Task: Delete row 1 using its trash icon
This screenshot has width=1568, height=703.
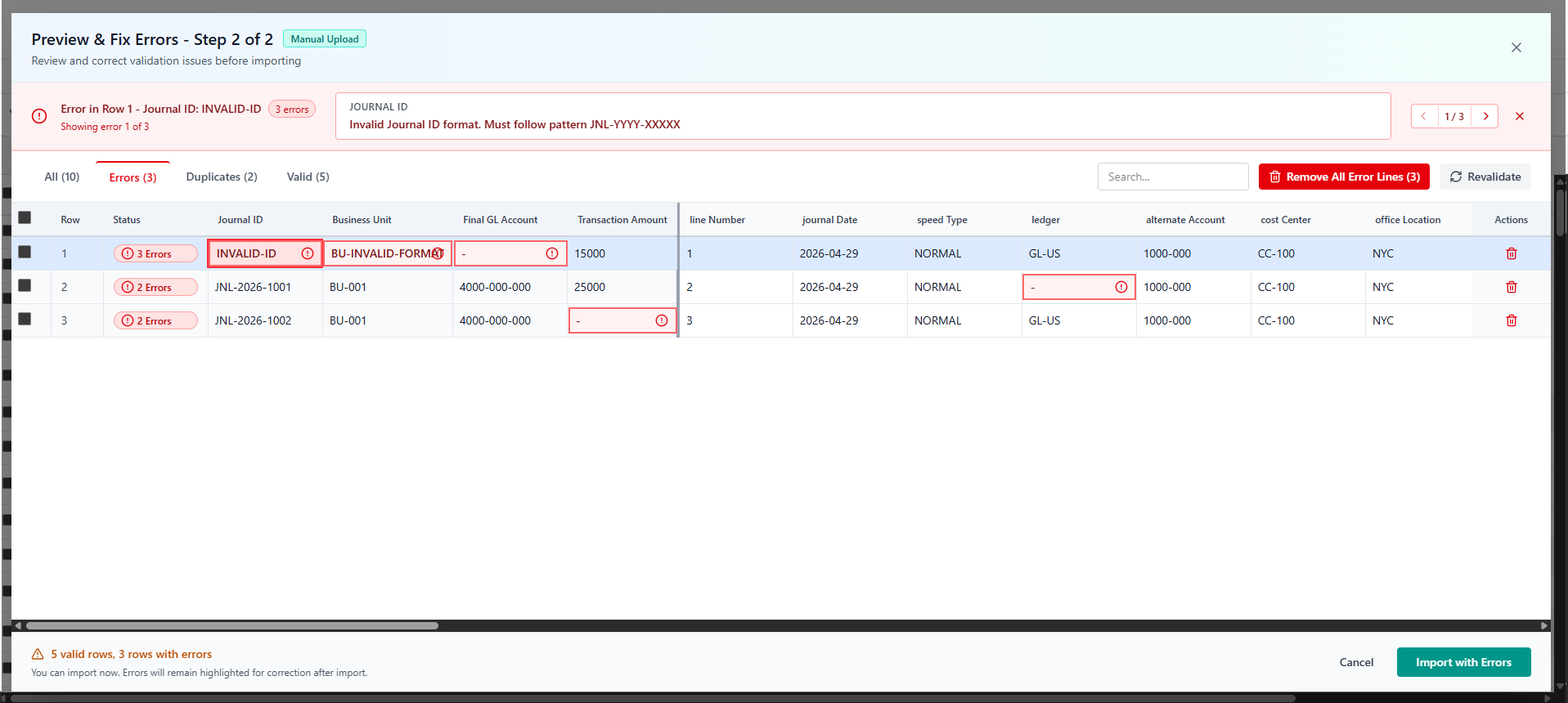Action: point(1511,253)
